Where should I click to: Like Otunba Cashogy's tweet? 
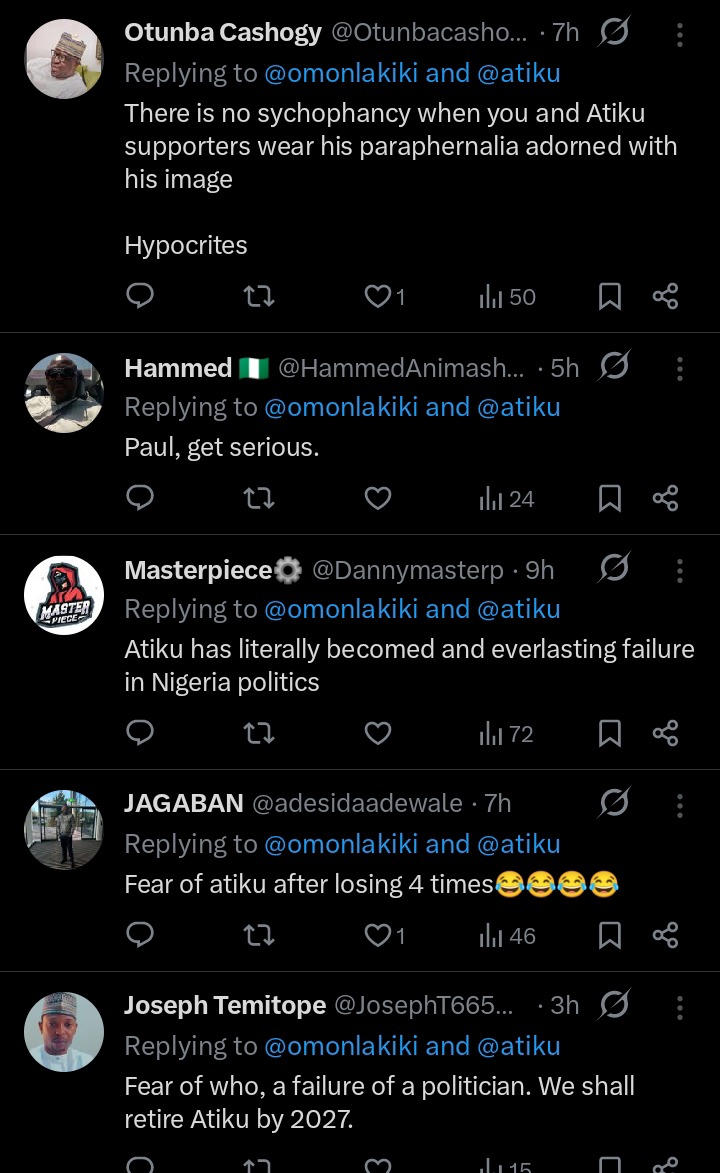tap(377, 296)
